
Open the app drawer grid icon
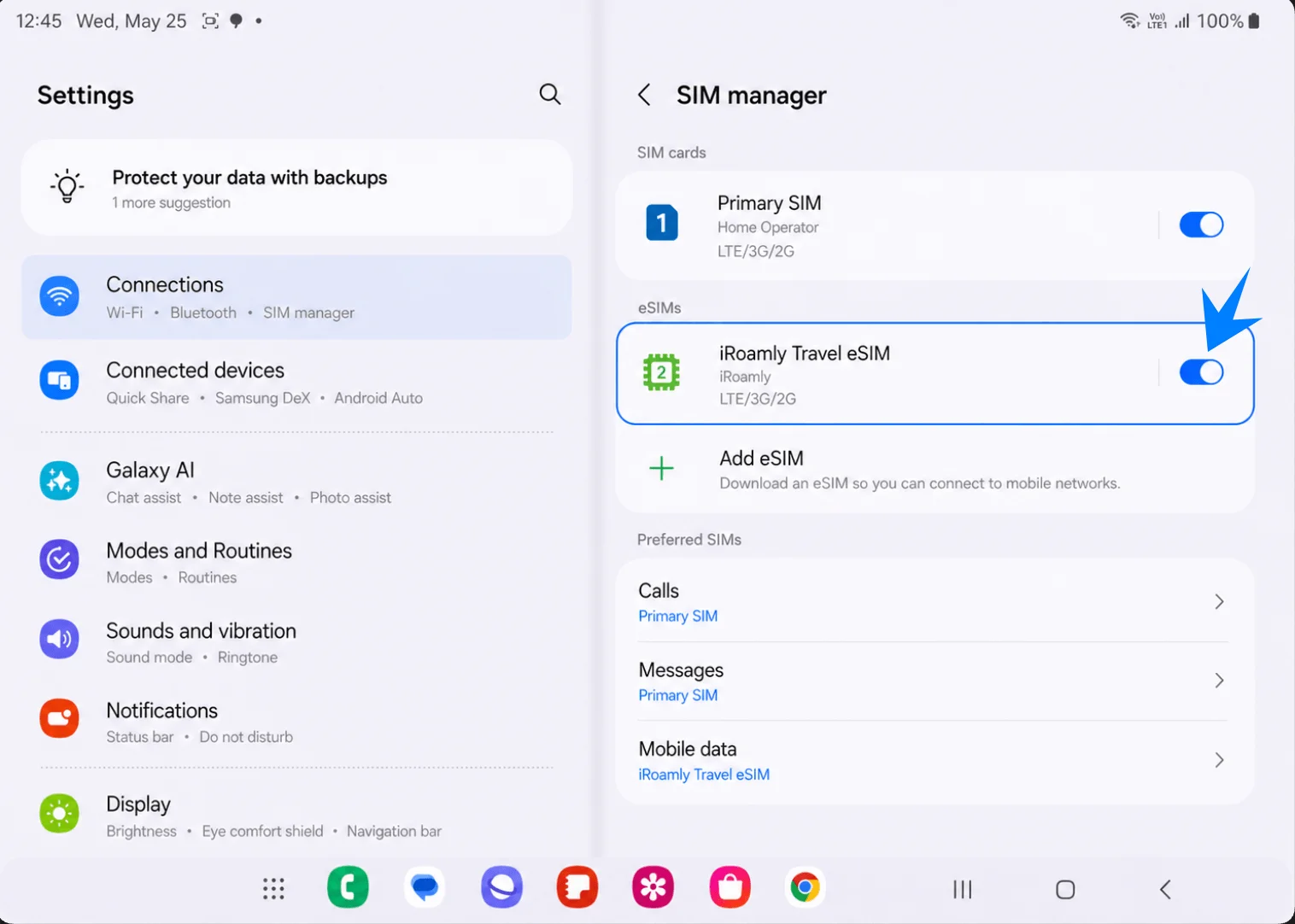click(x=273, y=889)
